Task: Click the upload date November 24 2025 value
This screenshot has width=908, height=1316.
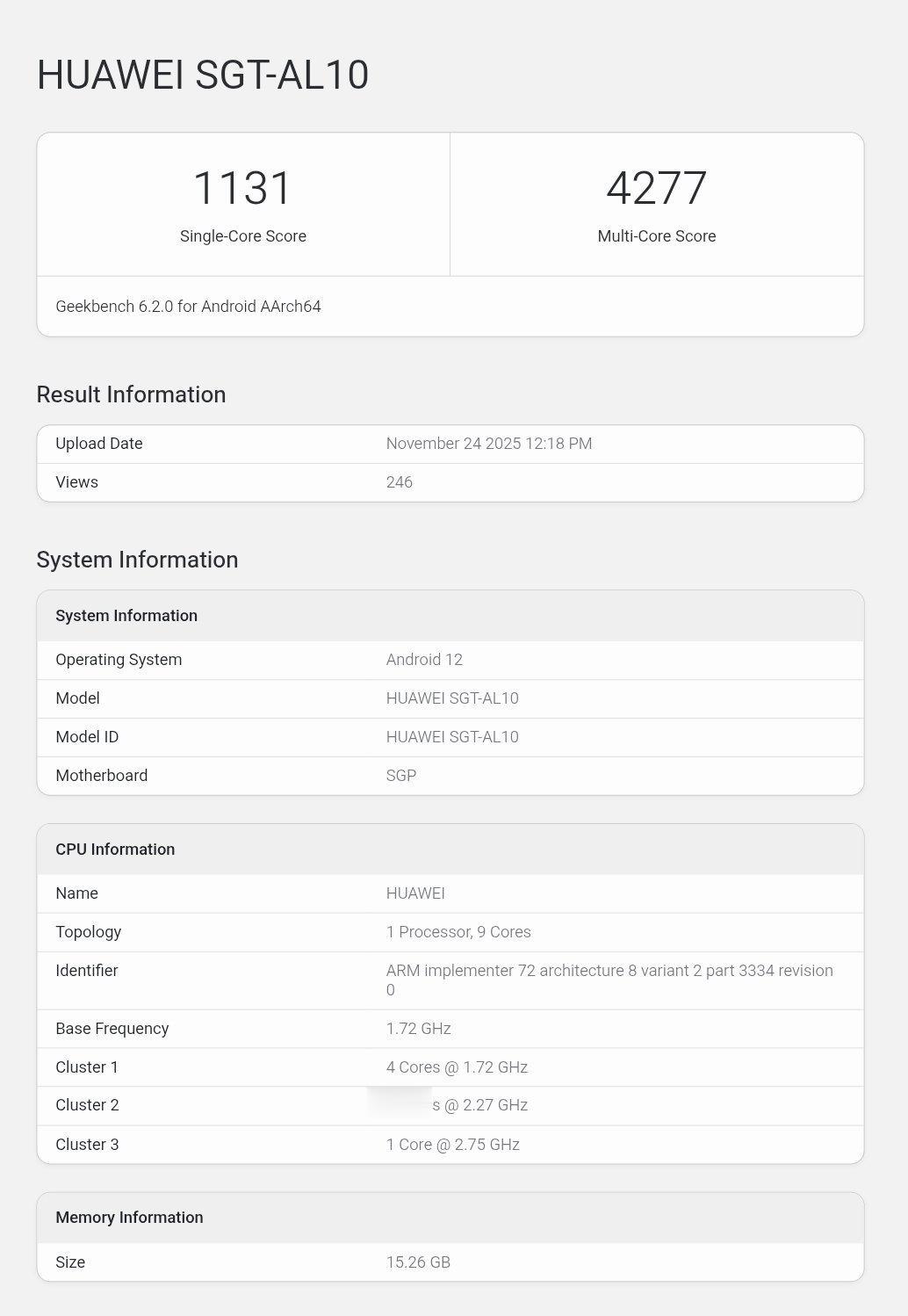Action: [x=488, y=444]
